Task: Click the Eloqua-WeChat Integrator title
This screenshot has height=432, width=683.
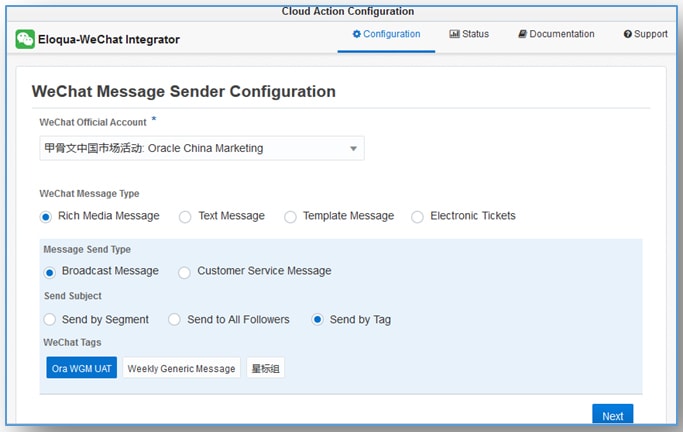Action: point(110,39)
